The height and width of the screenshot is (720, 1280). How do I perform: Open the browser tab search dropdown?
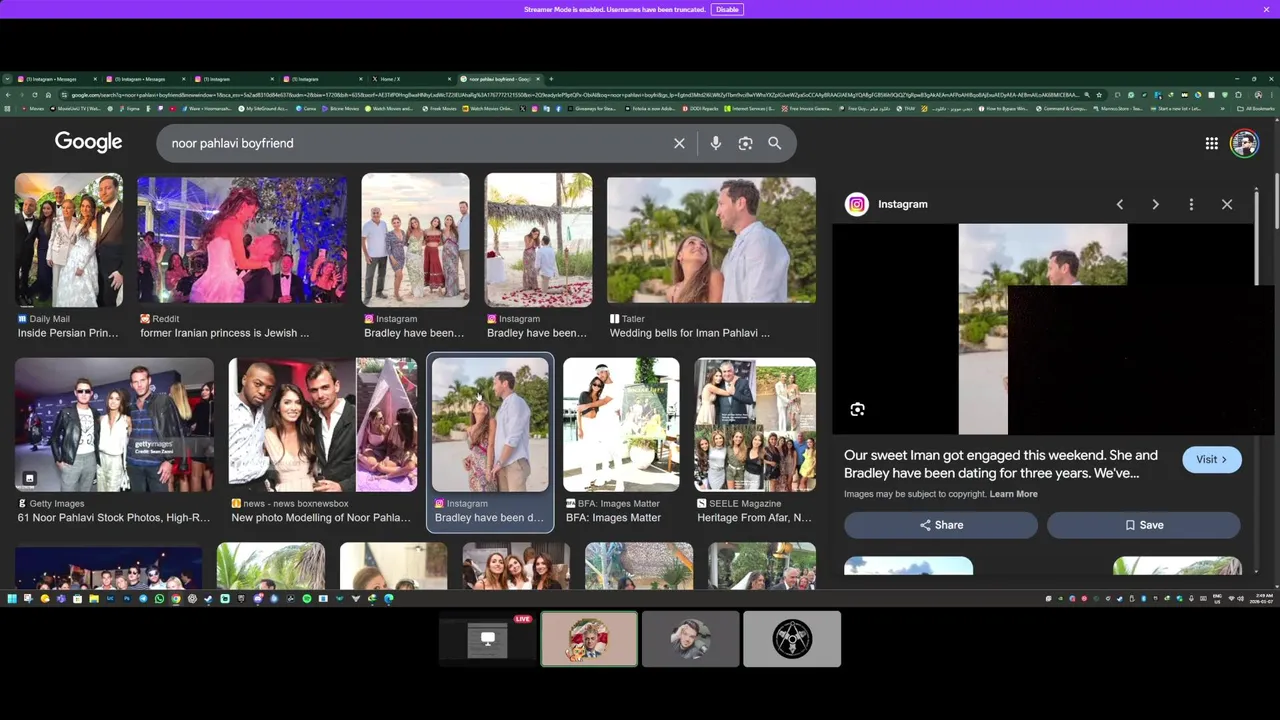(7, 79)
